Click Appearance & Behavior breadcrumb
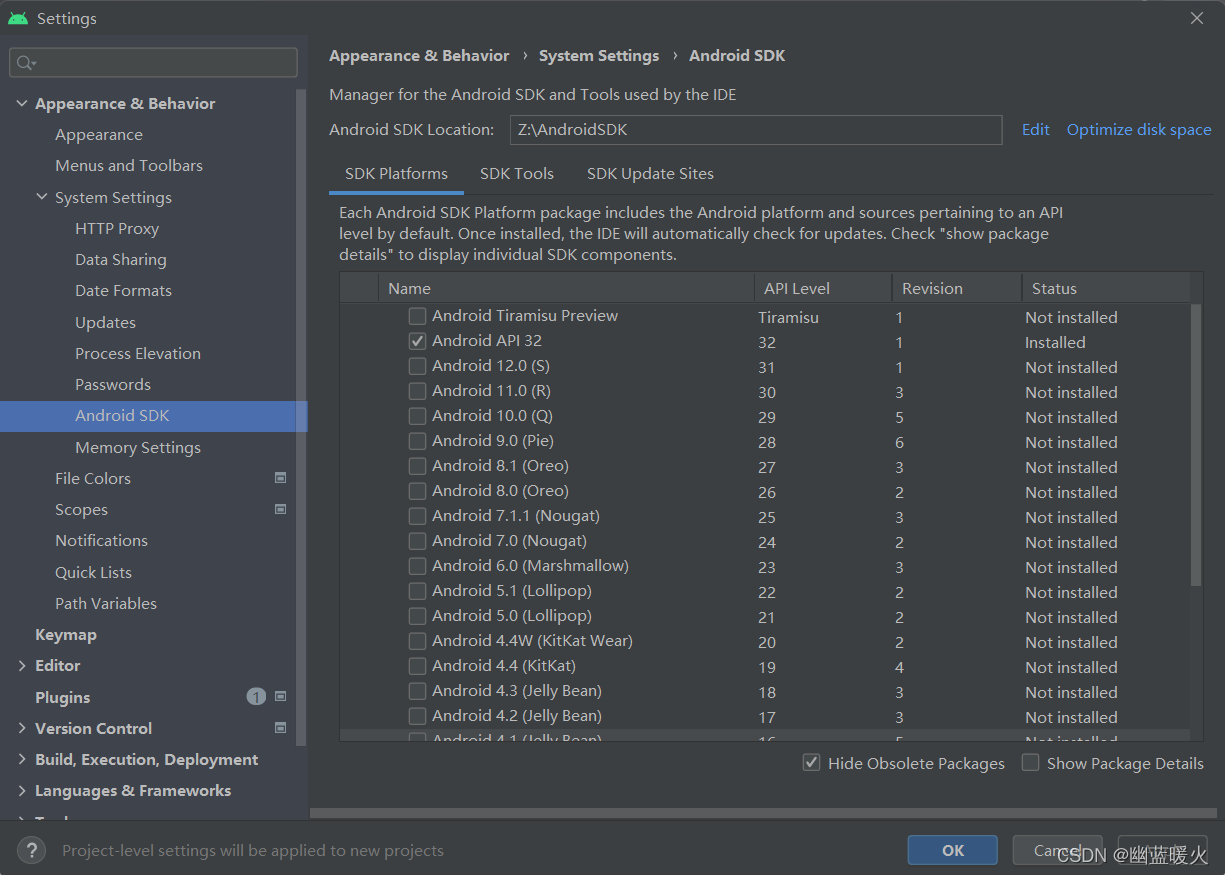This screenshot has height=875, width=1225. coord(419,56)
